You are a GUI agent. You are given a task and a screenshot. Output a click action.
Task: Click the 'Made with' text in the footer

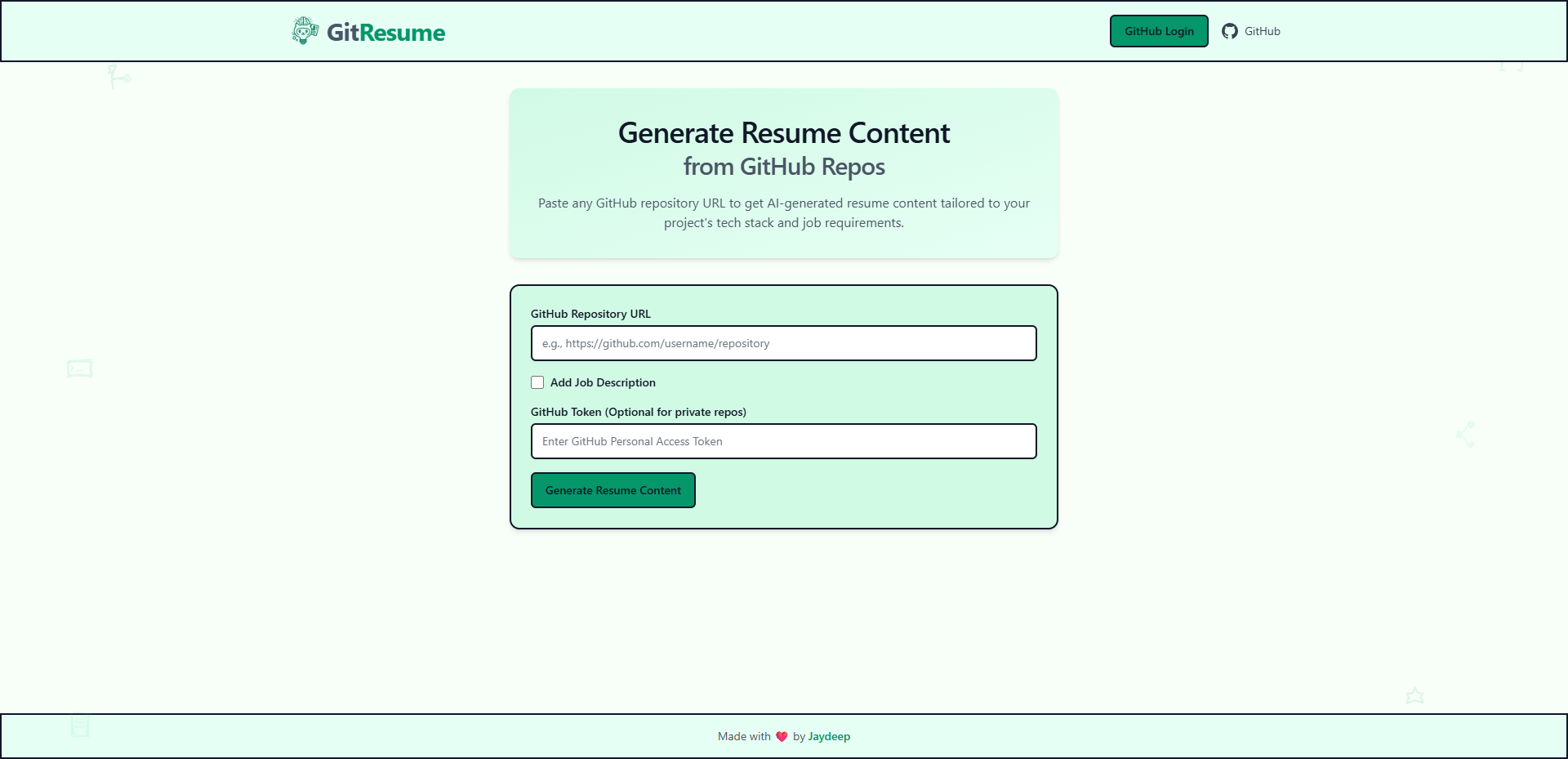pyautogui.click(x=744, y=735)
